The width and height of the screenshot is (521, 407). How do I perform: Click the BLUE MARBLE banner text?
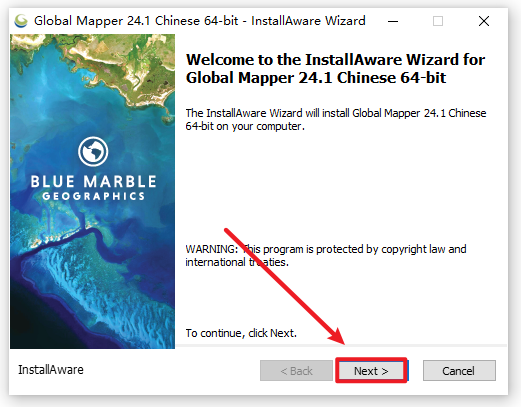(x=93, y=182)
